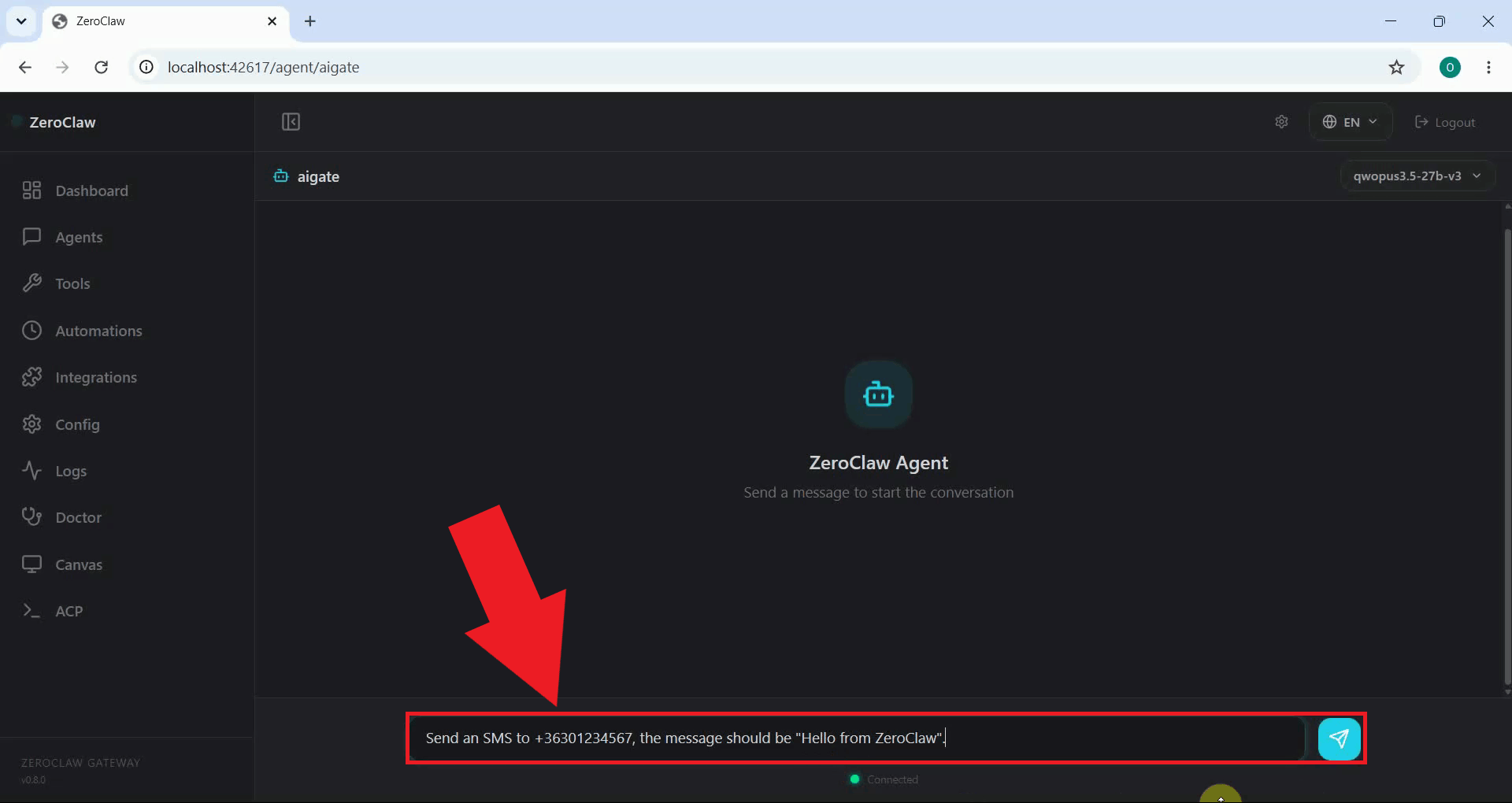Click the address bar URL
Viewport: 1512px width, 803px height.
(x=263, y=67)
